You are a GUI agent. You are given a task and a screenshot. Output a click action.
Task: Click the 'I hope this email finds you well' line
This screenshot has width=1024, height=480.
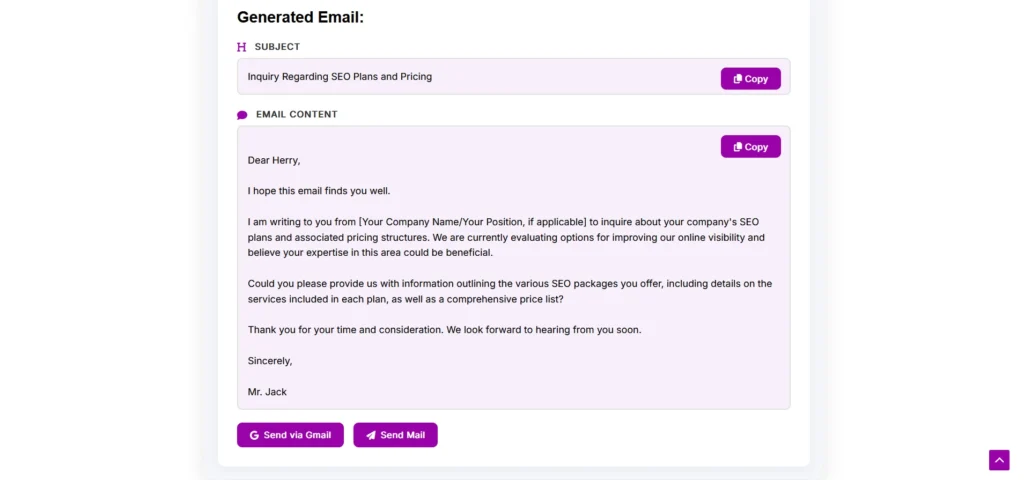coord(319,191)
